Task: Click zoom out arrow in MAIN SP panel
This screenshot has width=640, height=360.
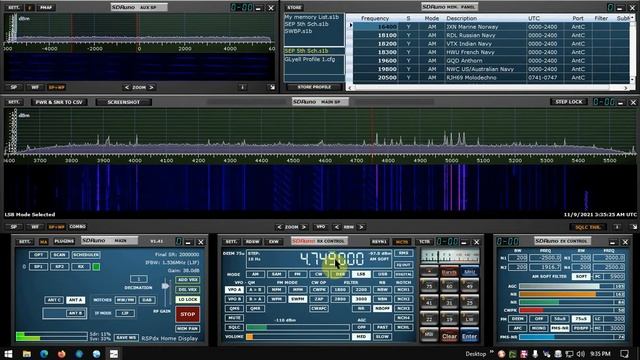Action: pyautogui.click(x=279, y=227)
